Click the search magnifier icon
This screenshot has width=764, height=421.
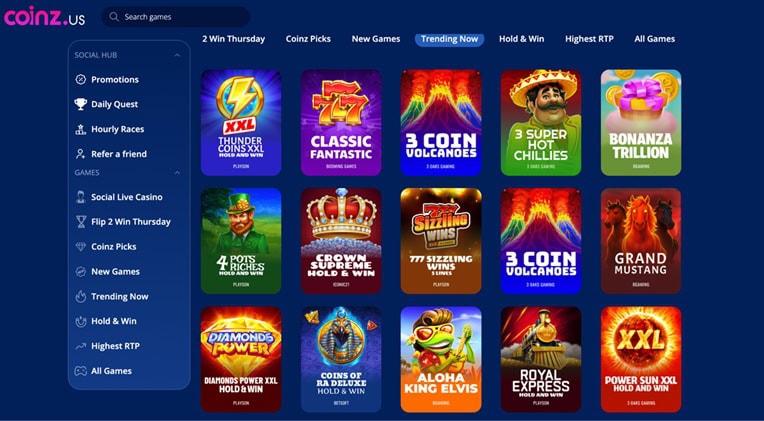tap(114, 17)
